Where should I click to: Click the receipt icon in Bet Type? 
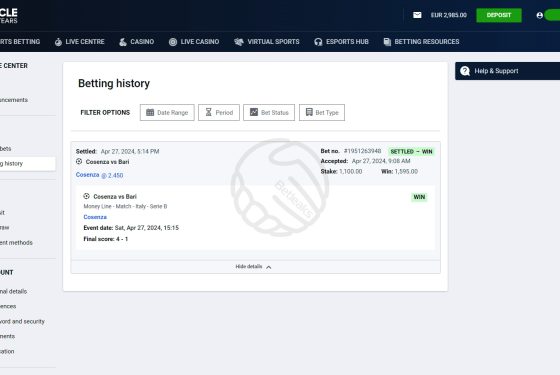click(x=309, y=112)
